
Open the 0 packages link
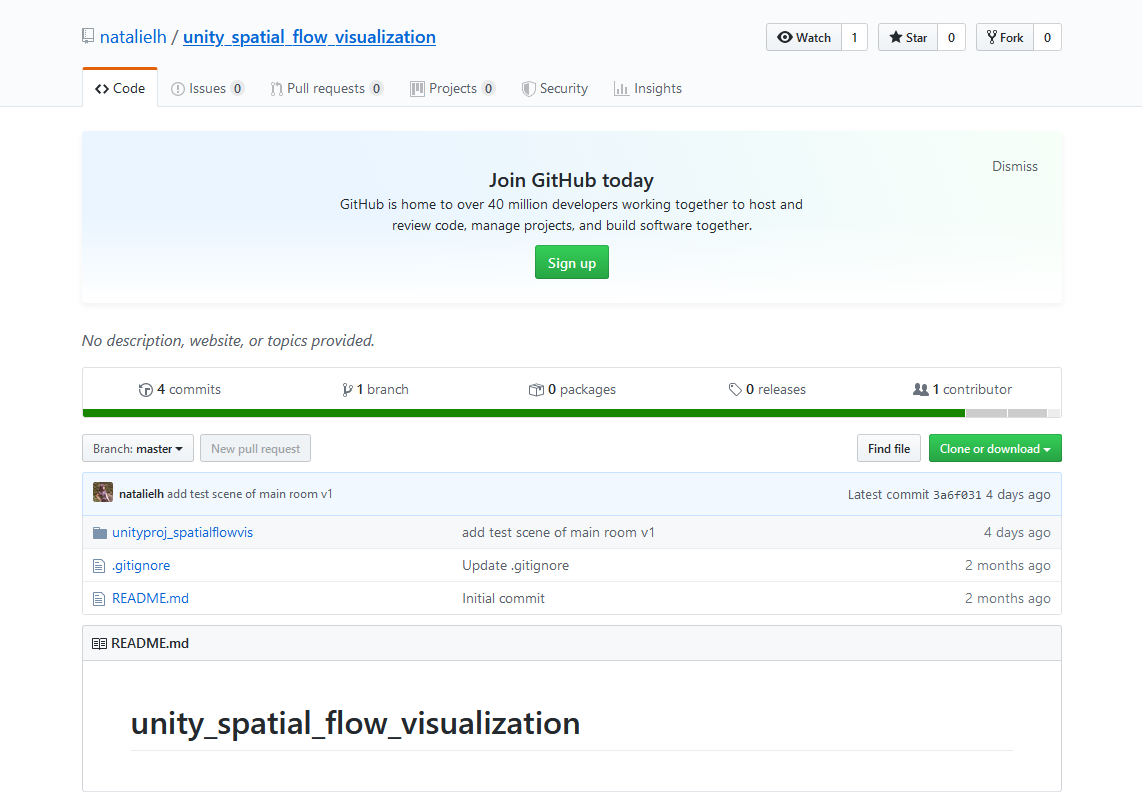[572, 390]
